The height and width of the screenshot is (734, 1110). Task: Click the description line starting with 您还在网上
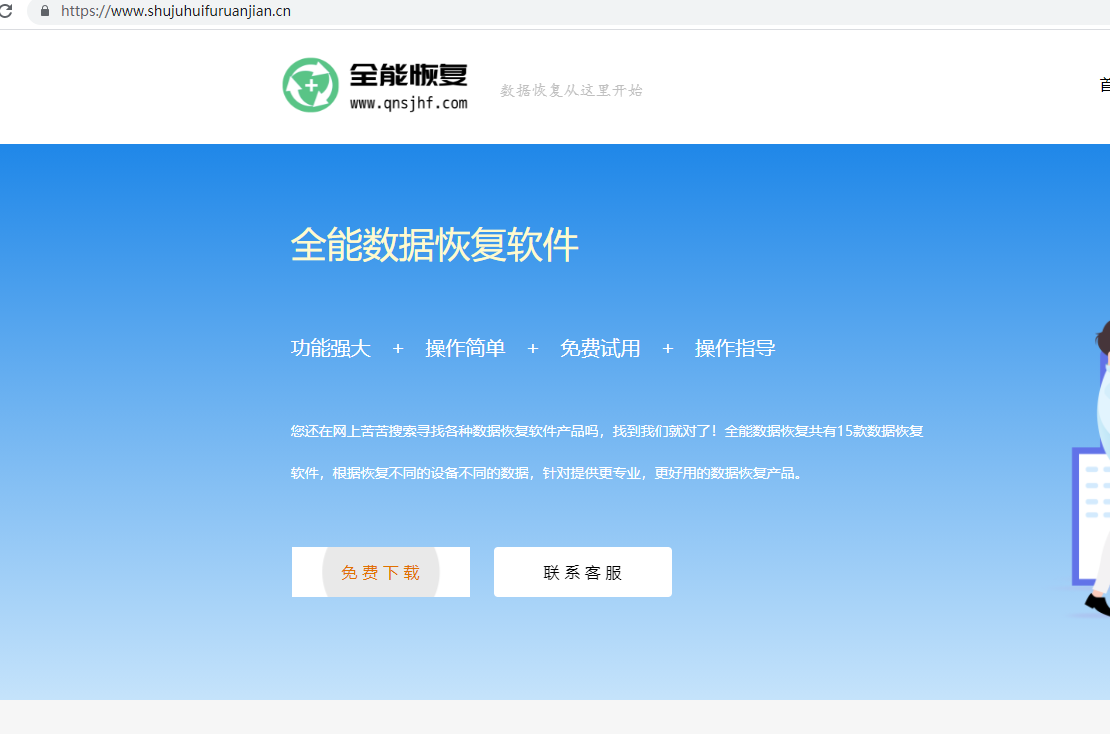coord(606,431)
